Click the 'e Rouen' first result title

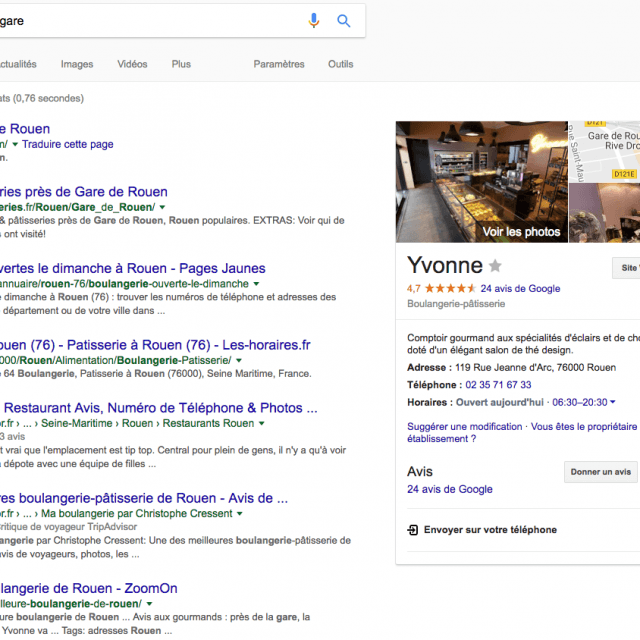[25, 129]
